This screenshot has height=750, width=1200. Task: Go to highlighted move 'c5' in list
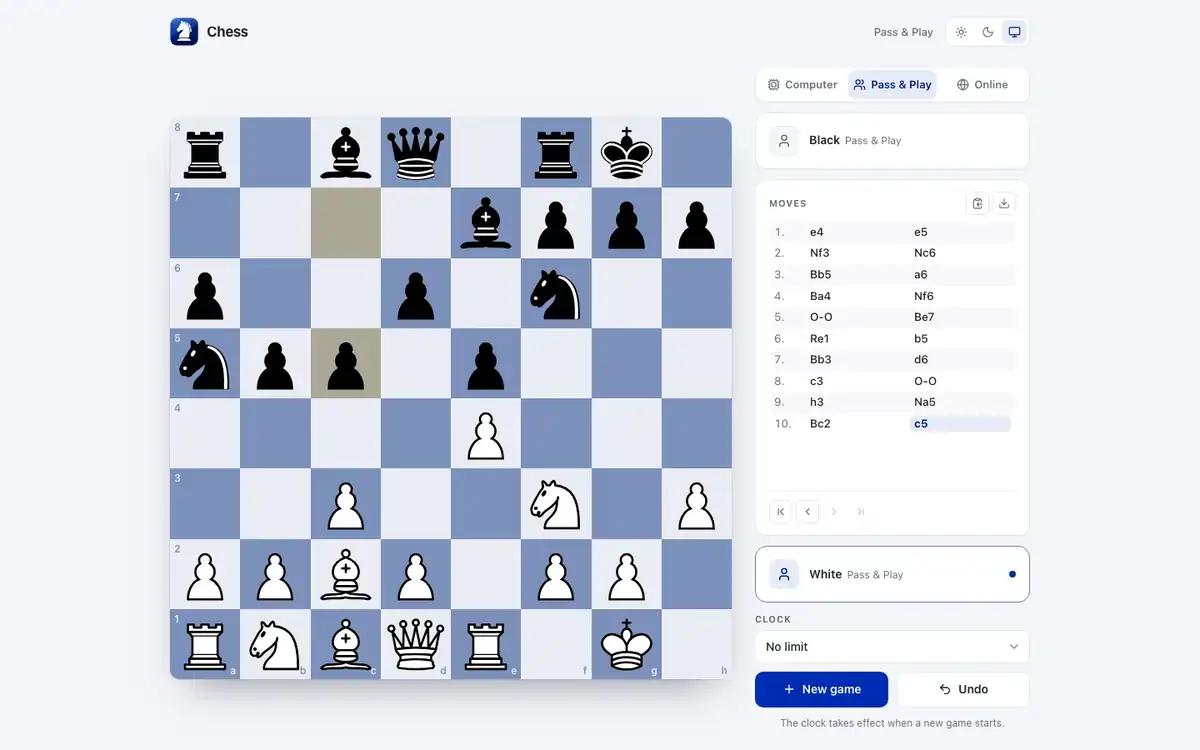pyautogui.click(x=960, y=424)
